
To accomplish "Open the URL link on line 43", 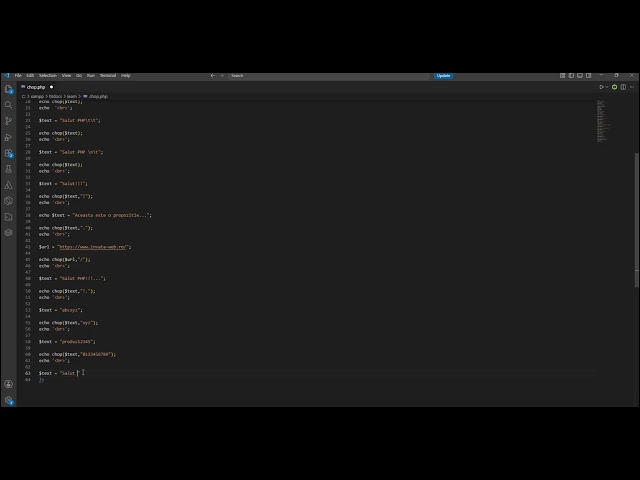I will click(x=93, y=247).
